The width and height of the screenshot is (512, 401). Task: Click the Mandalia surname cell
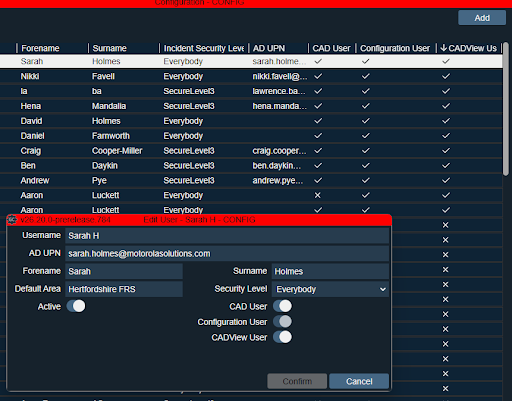click(109, 106)
